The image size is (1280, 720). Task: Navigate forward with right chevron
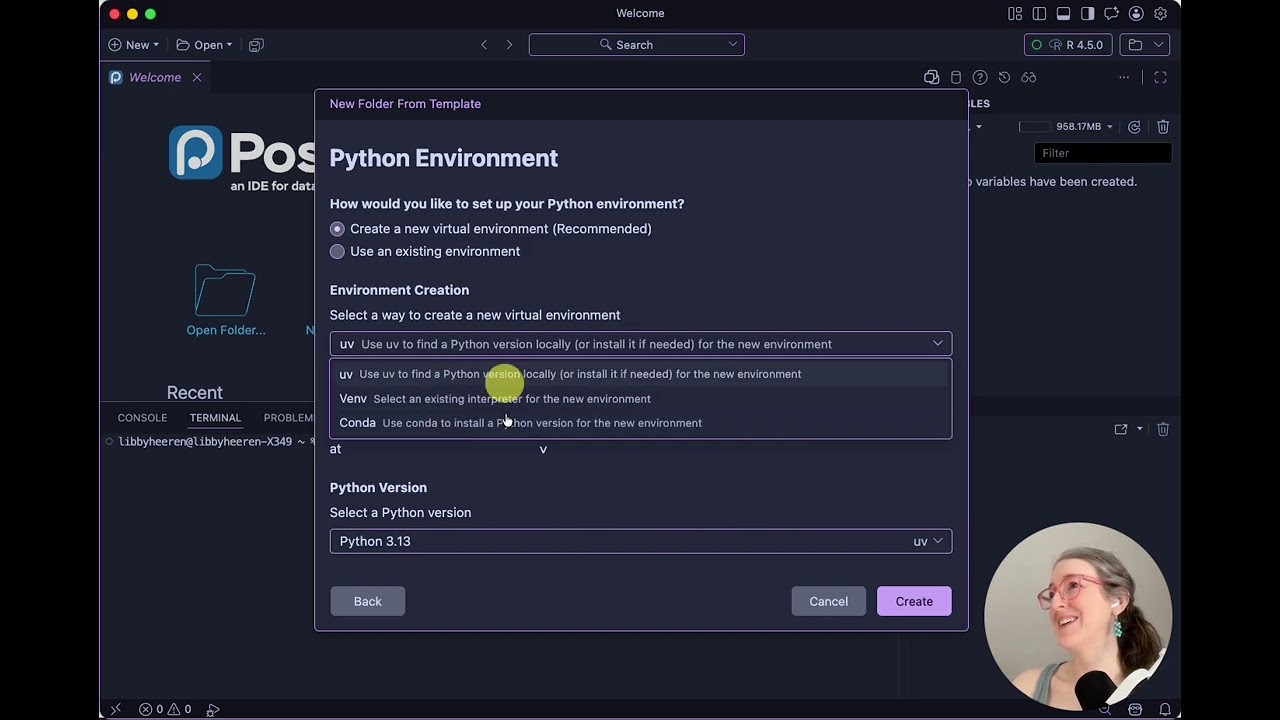tap(509, 45)
